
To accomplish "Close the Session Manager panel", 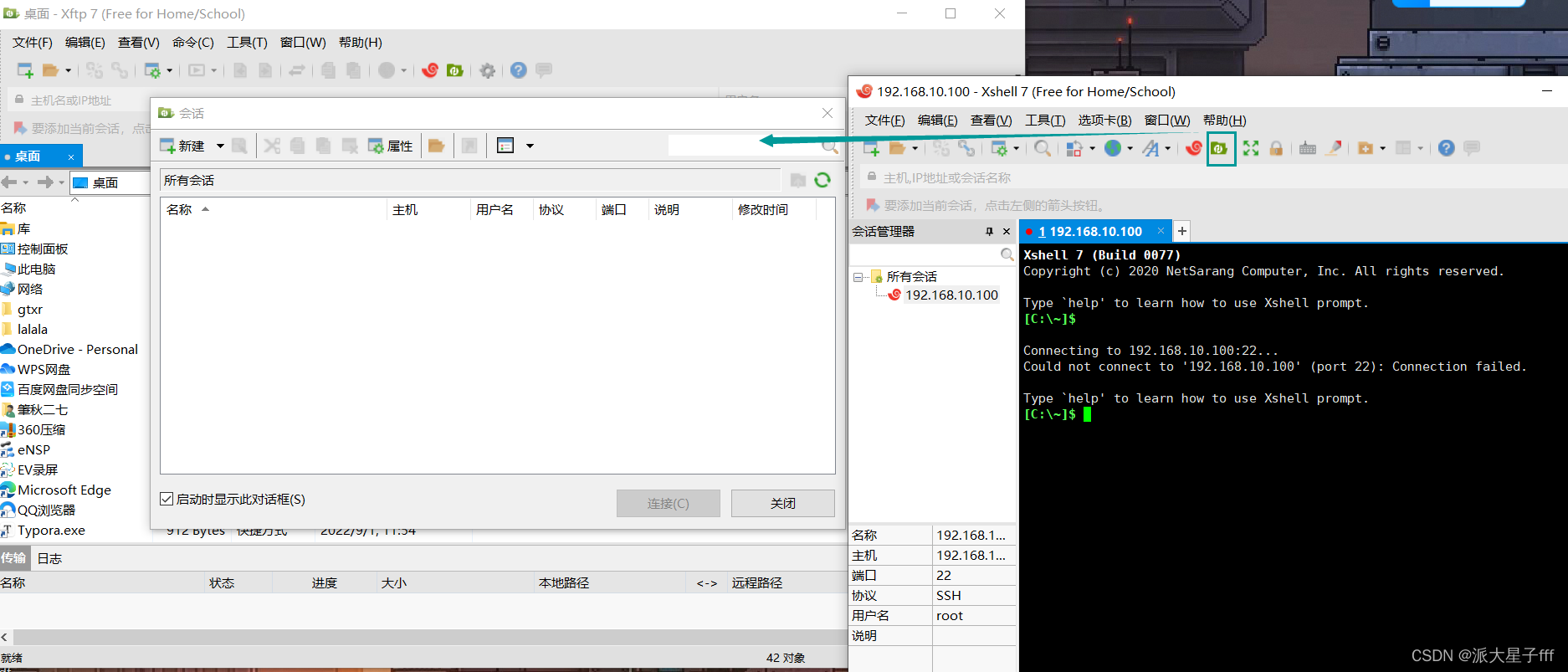I will [1007, 232].
